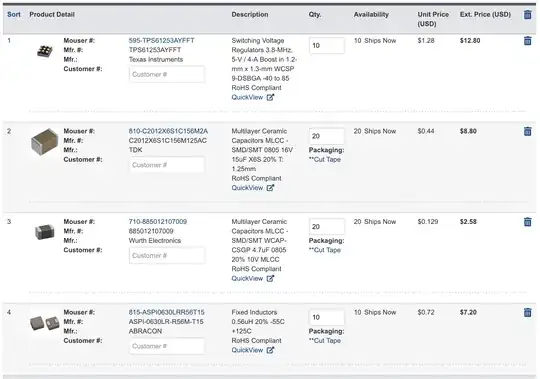Viewport: 540px width, 379px height.
Task: Delete the TPS61253AYFFT row with its trash icon
Action: coord(527,41)
